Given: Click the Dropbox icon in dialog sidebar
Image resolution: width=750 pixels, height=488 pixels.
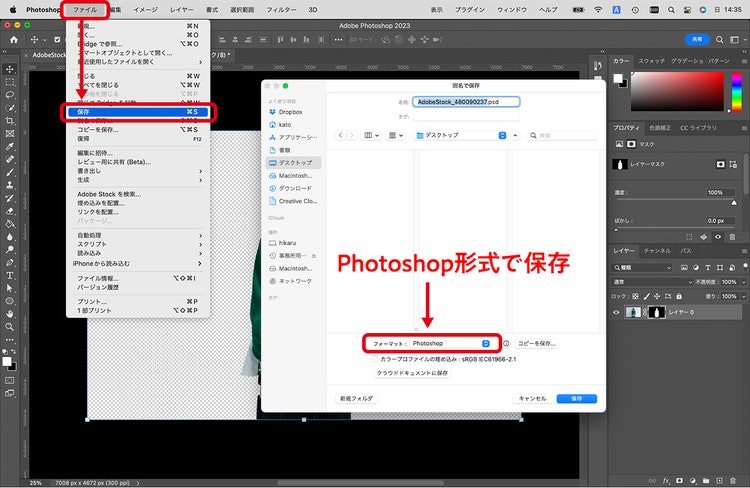Looking at the screenshot, I should [x=273, y=112].
